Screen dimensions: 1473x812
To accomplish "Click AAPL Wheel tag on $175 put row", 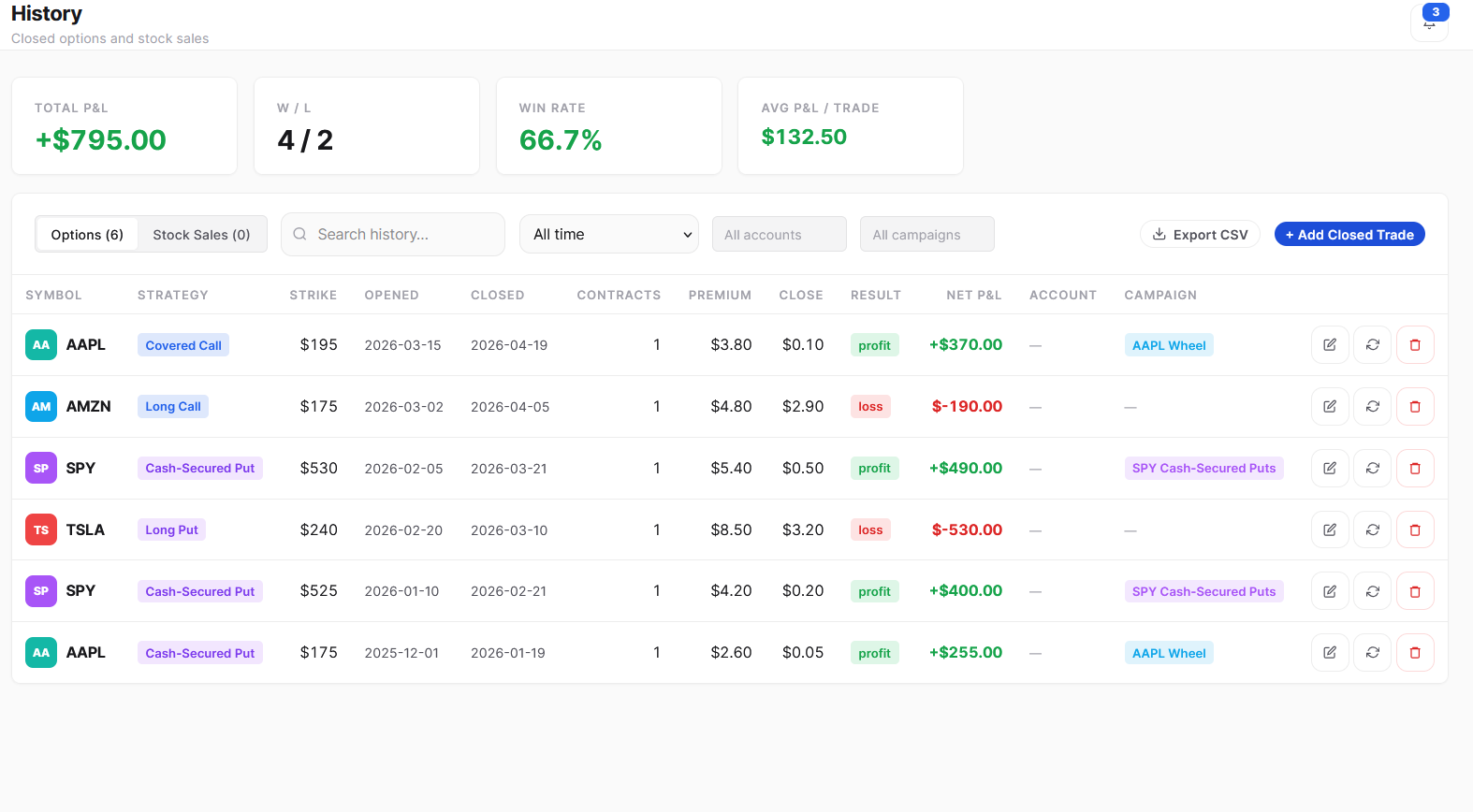I will [x=1169, y=653].
